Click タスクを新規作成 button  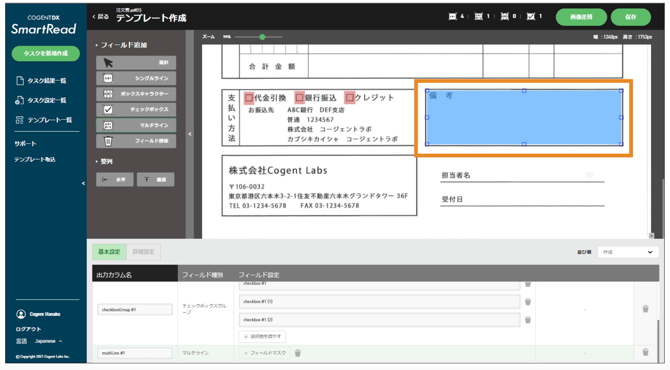tap(46, 53)
